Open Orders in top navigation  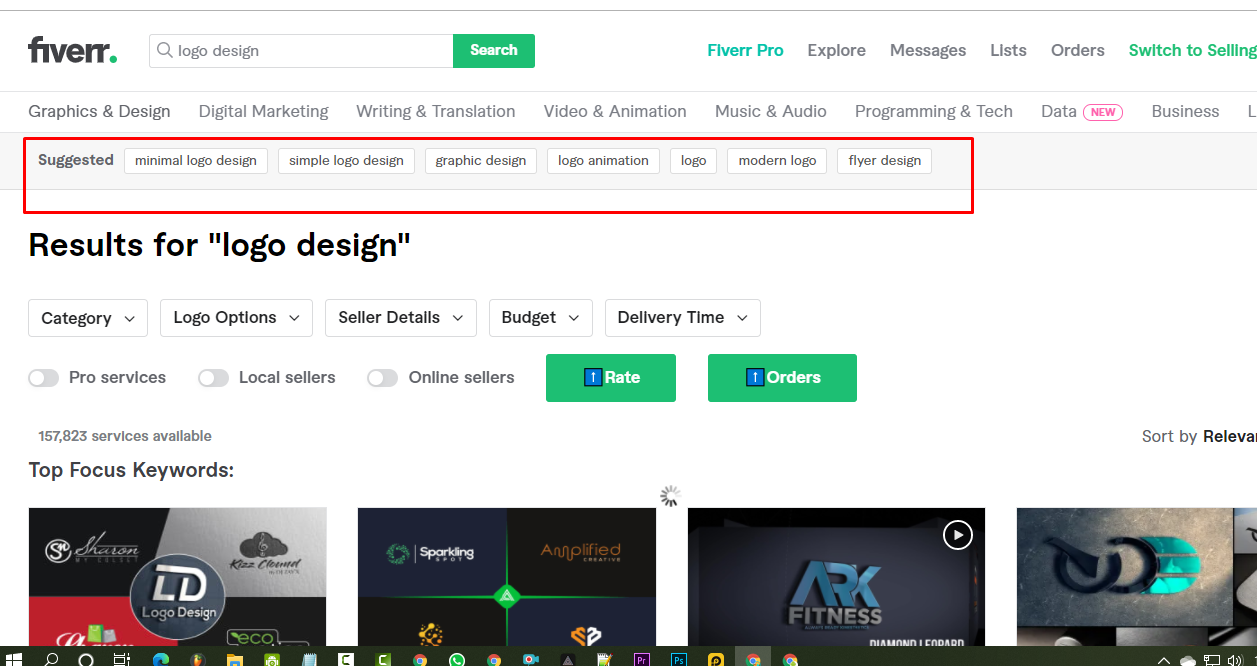click(1078, 51)
